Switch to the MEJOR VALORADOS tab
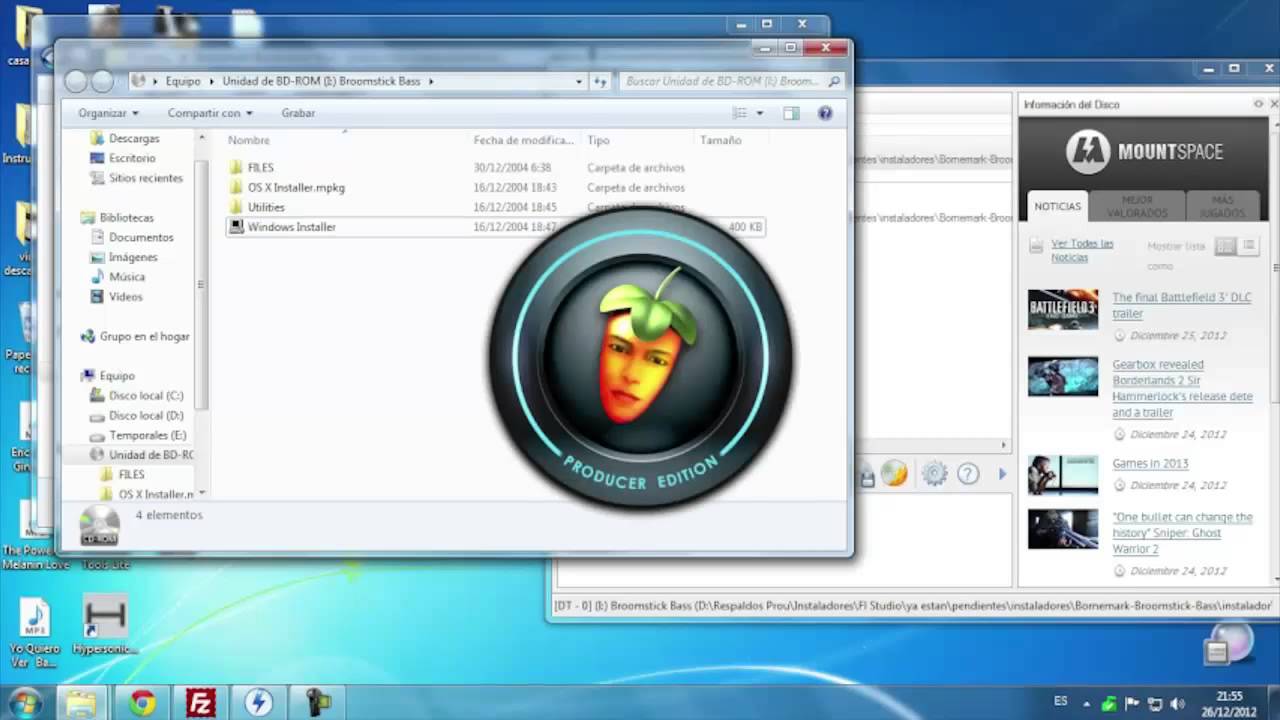Screen dimensions: 1280x720 (1137, 206)
